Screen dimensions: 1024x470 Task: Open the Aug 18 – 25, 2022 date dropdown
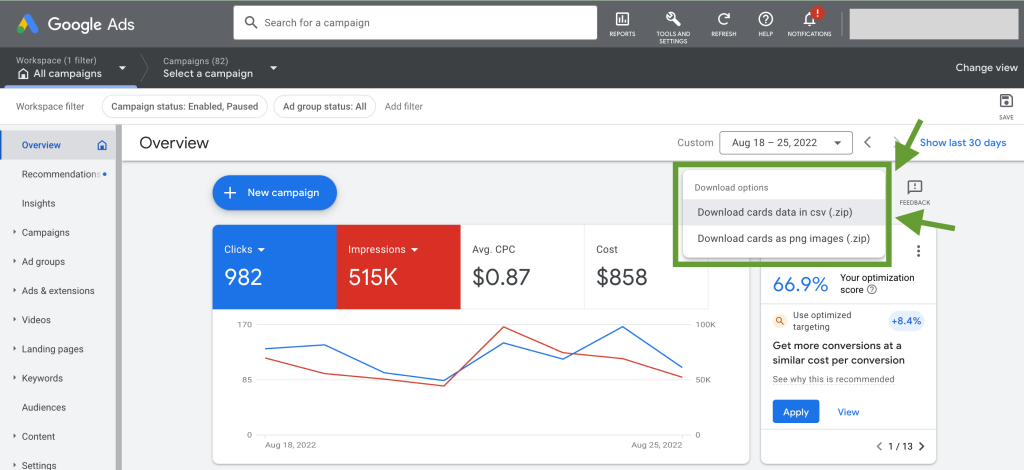[x=786, y=143]
